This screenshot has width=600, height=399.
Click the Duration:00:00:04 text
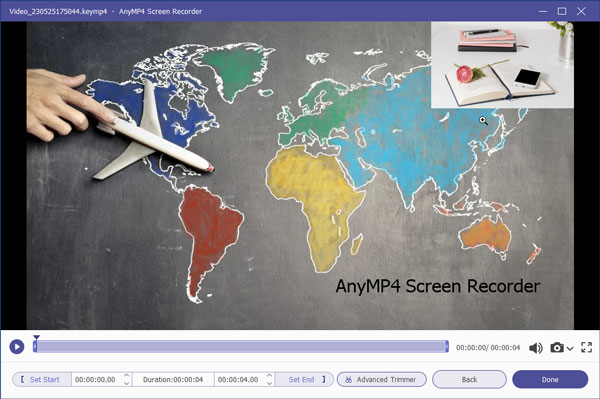tap(173, 379)
